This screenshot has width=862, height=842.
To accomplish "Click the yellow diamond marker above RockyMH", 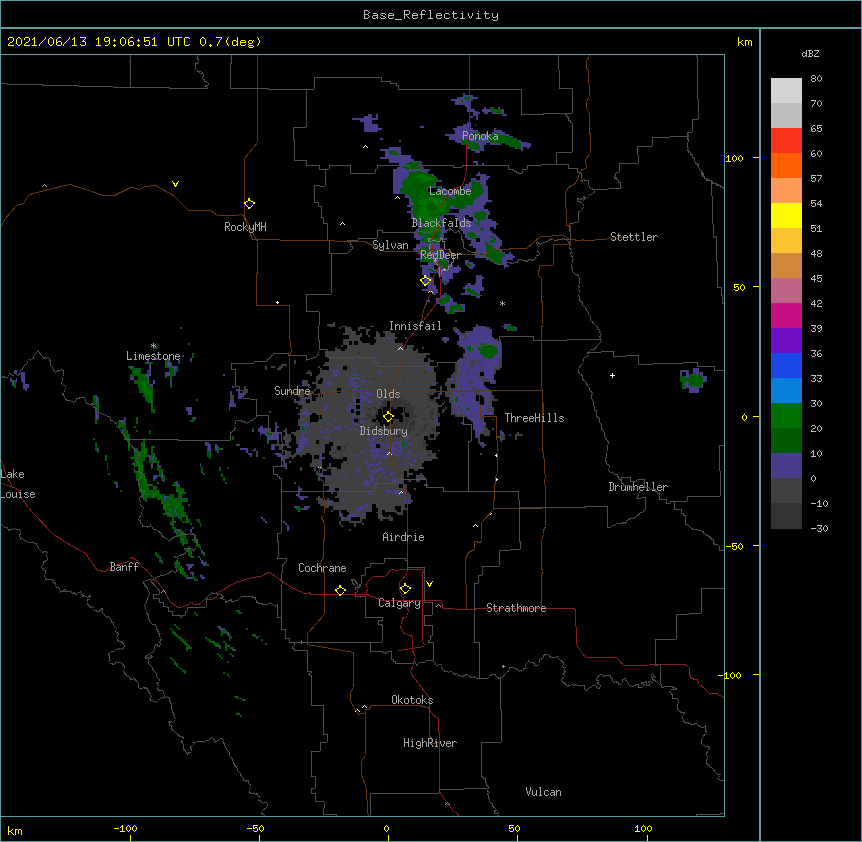I will (x=249, y=203).
